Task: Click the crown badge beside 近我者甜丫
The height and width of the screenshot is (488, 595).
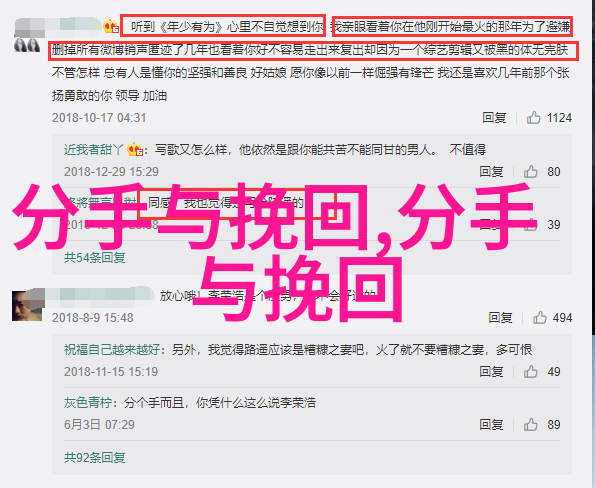Action: [135, 150]
